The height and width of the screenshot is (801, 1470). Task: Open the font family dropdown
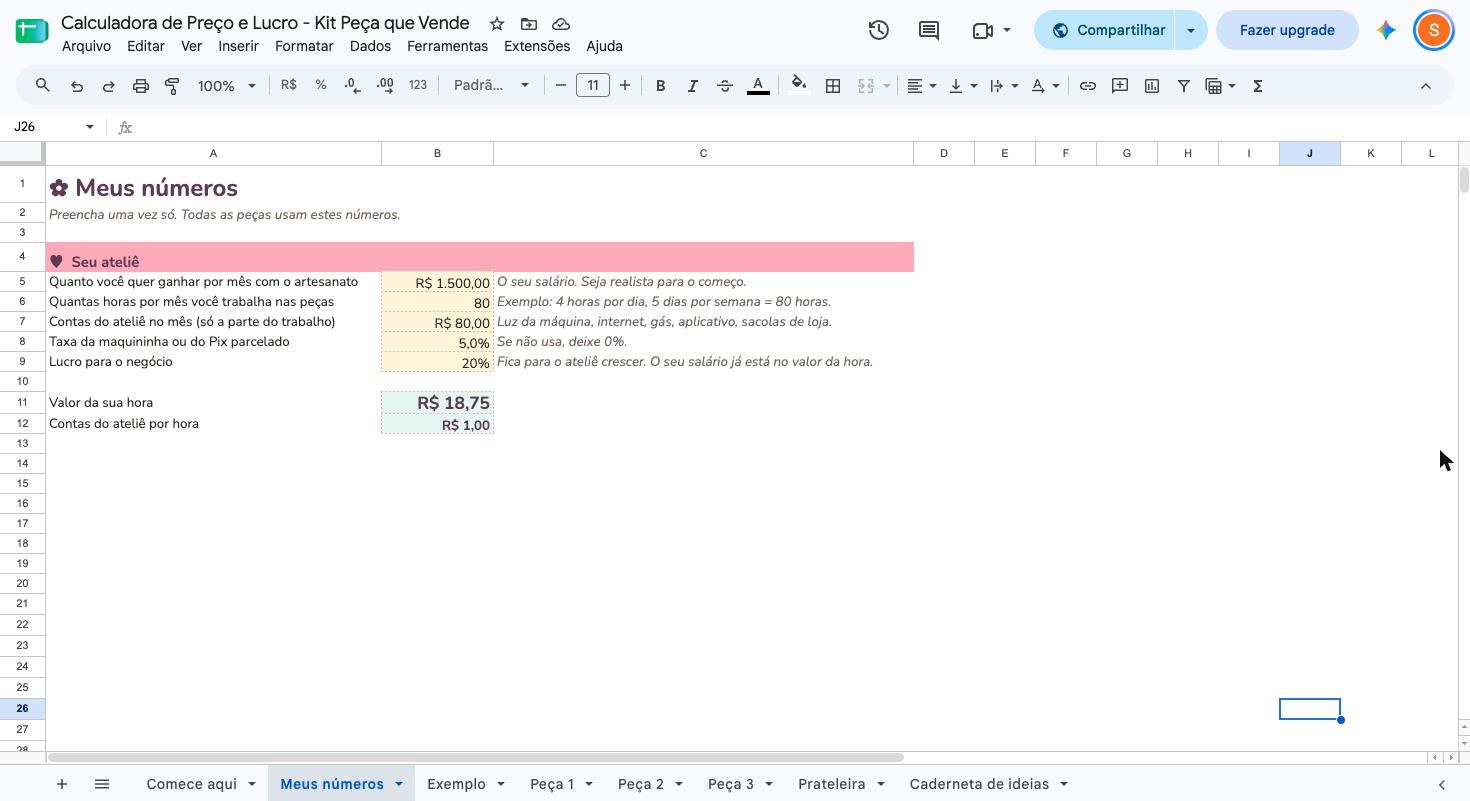pos(491,86)
